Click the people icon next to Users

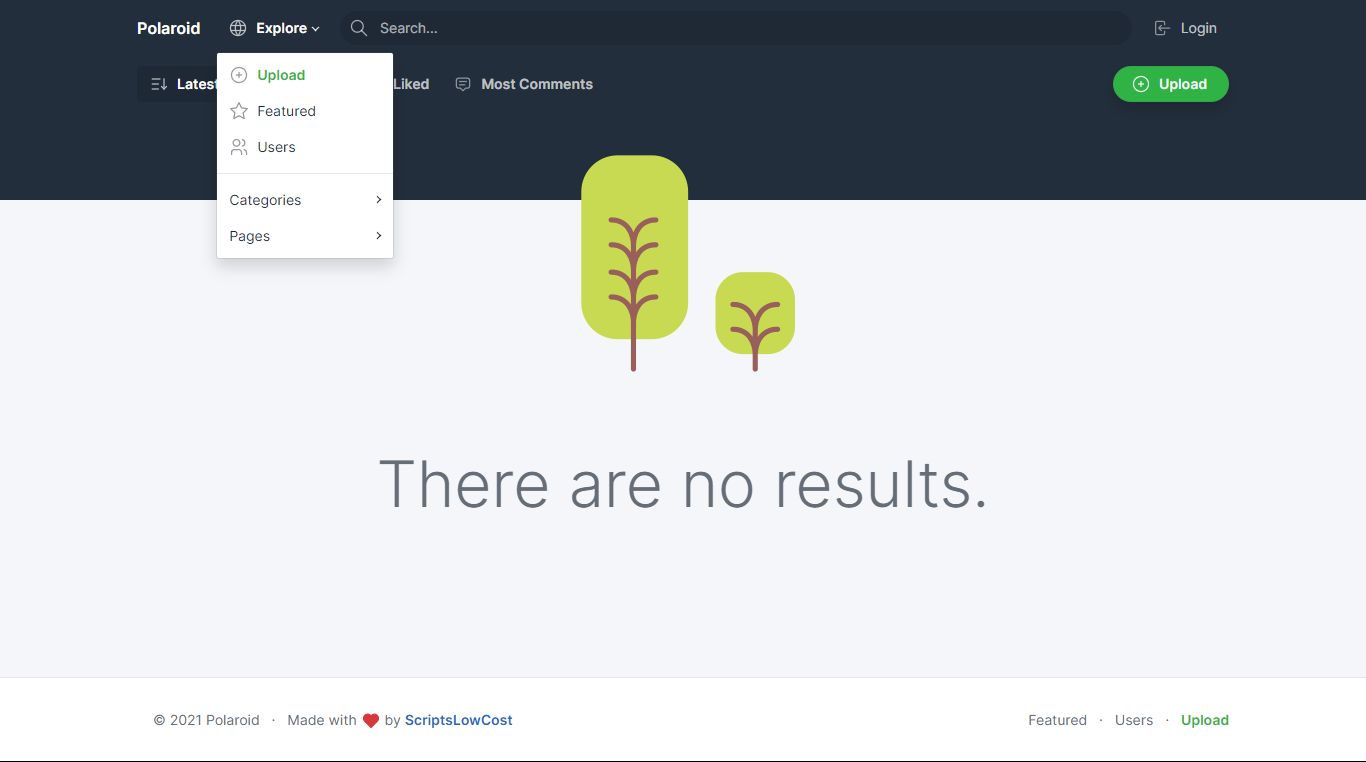point(239,147)
